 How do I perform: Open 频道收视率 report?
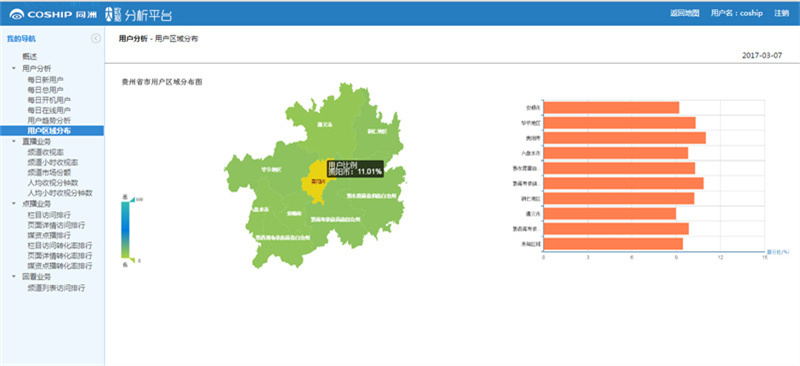(45, 152)
